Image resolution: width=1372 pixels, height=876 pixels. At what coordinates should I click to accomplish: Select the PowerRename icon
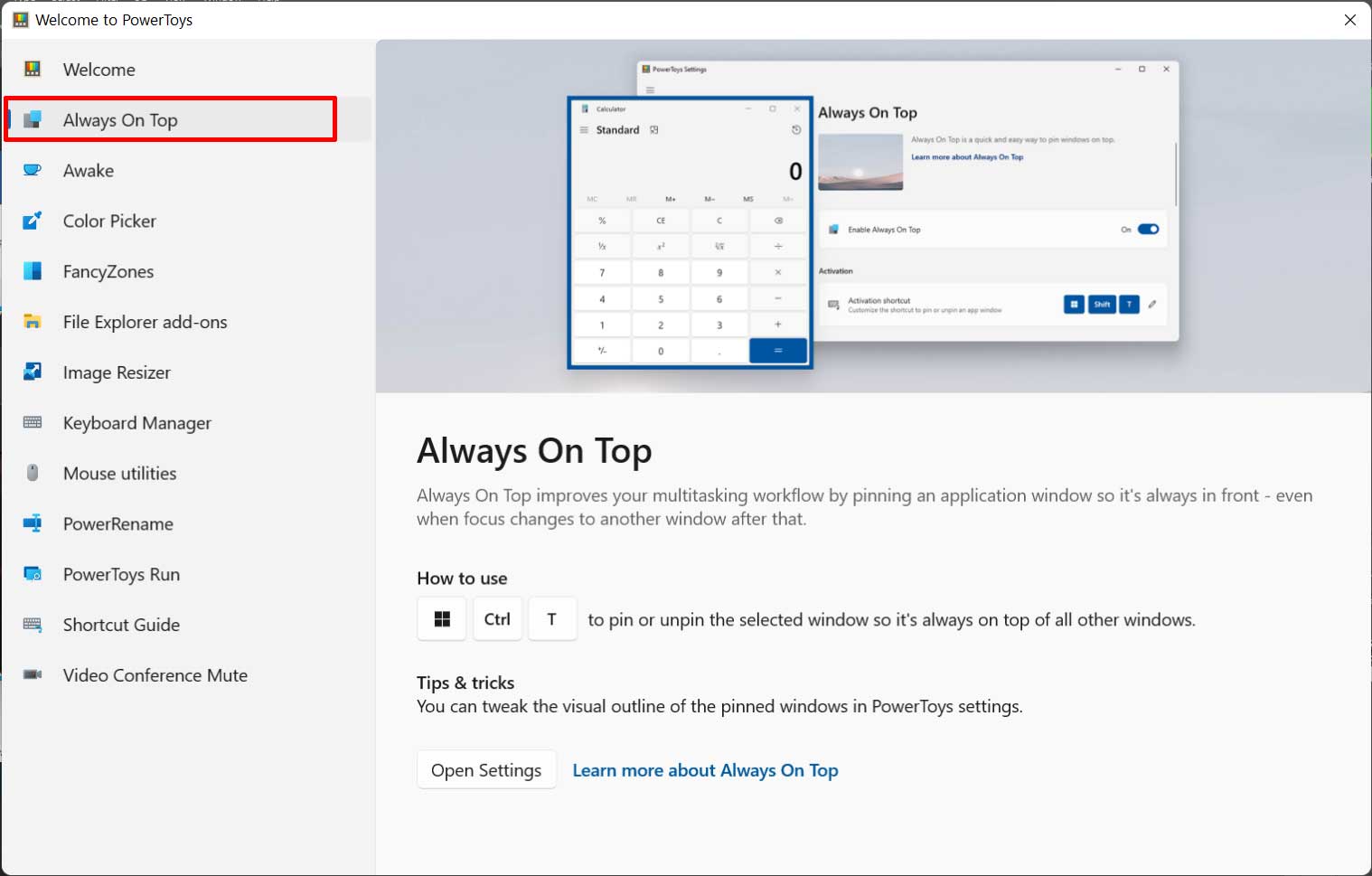(x=33, y=523)
